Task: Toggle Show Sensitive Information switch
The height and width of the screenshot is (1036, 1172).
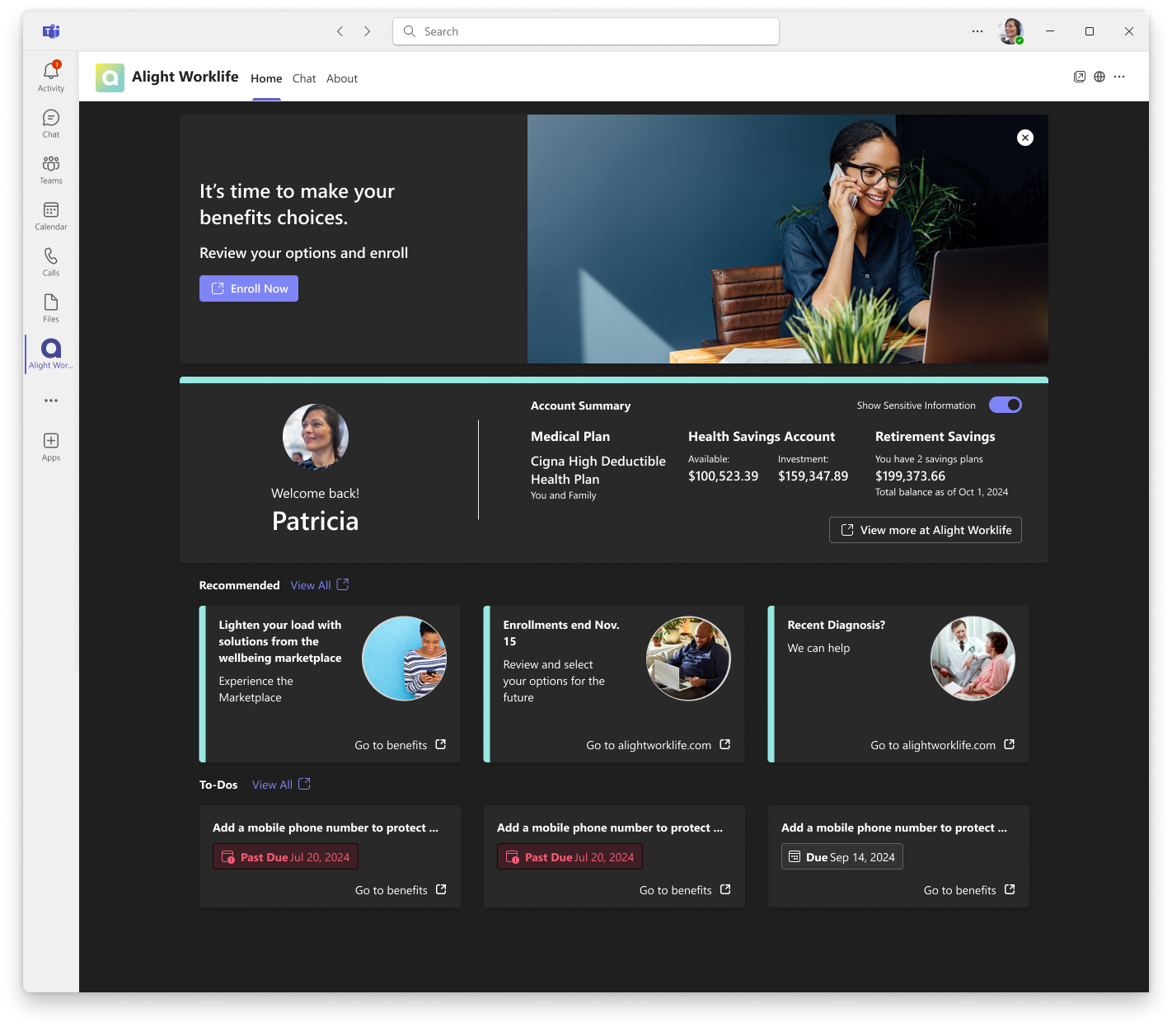Action: pos(1006,405)
